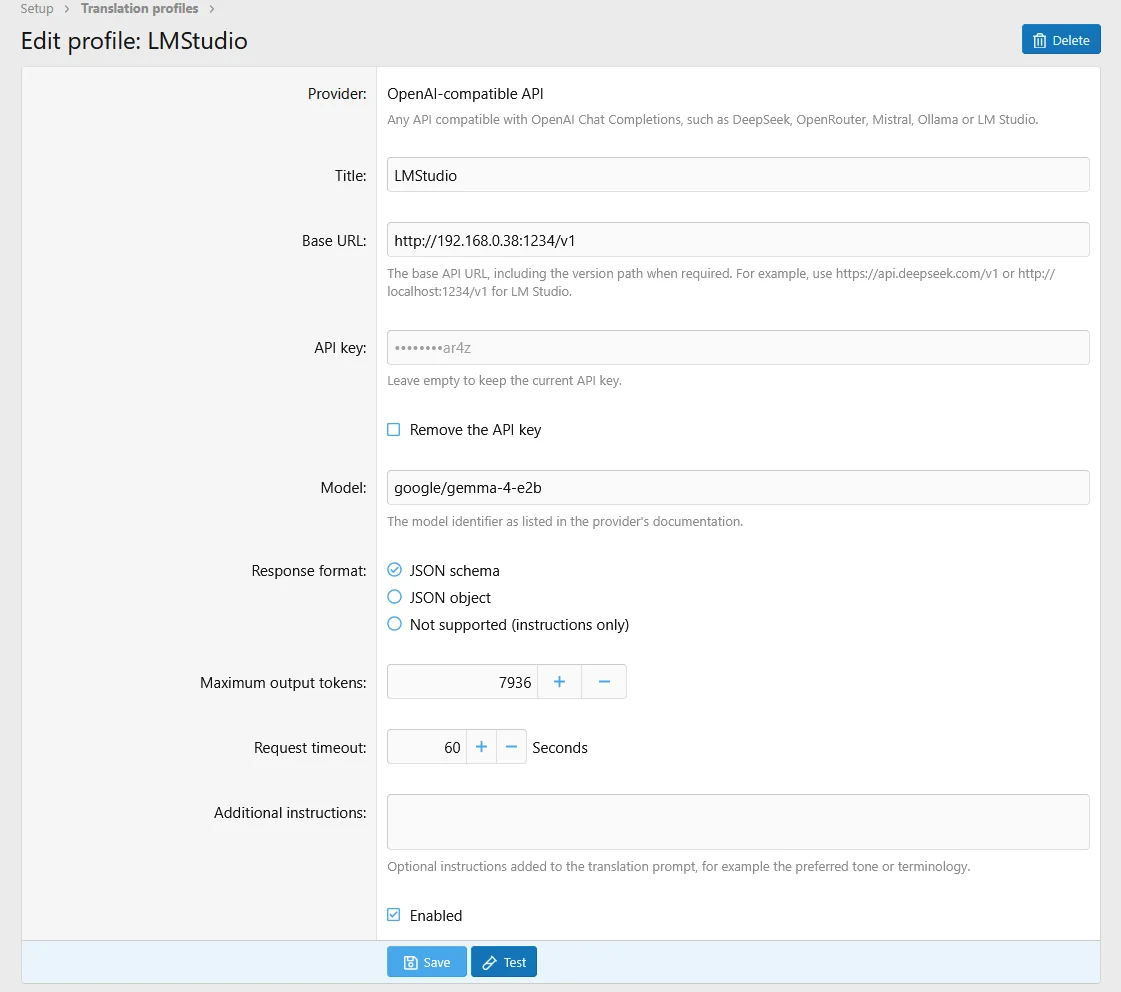This screenshot has width=1121, height=992.
Task: Edit the Base URL field
Action: [738, 240]
